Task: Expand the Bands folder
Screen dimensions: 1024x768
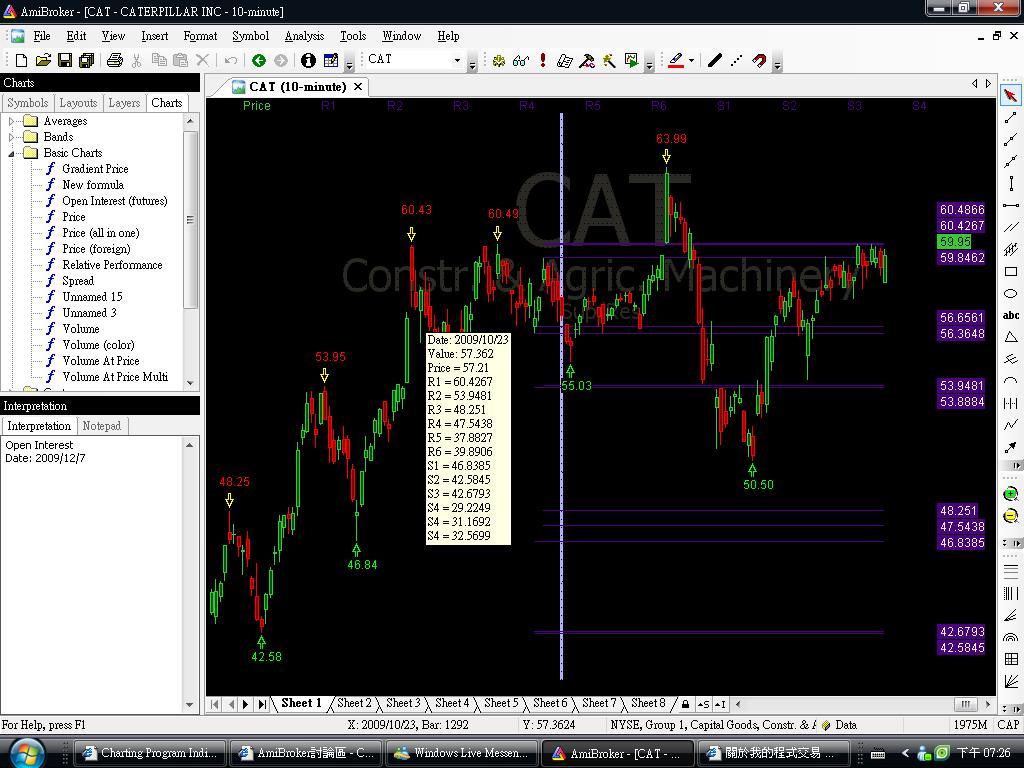Action: point(11,137)
